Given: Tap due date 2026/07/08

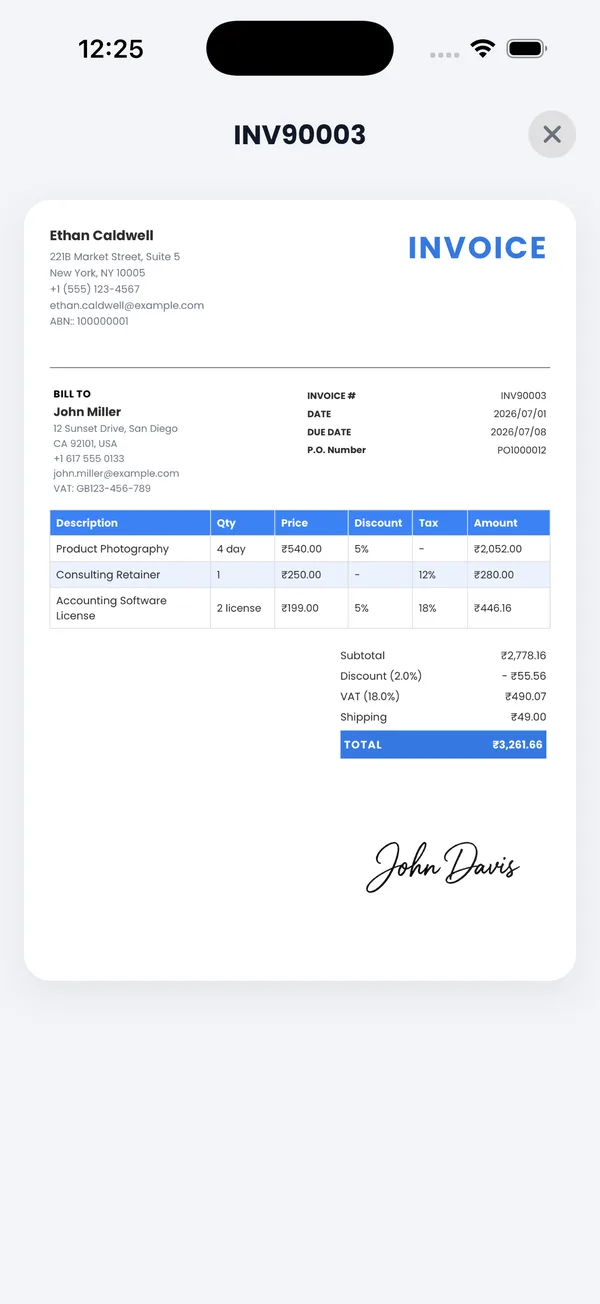Looking at the screenshot, I should click(518, 432).
